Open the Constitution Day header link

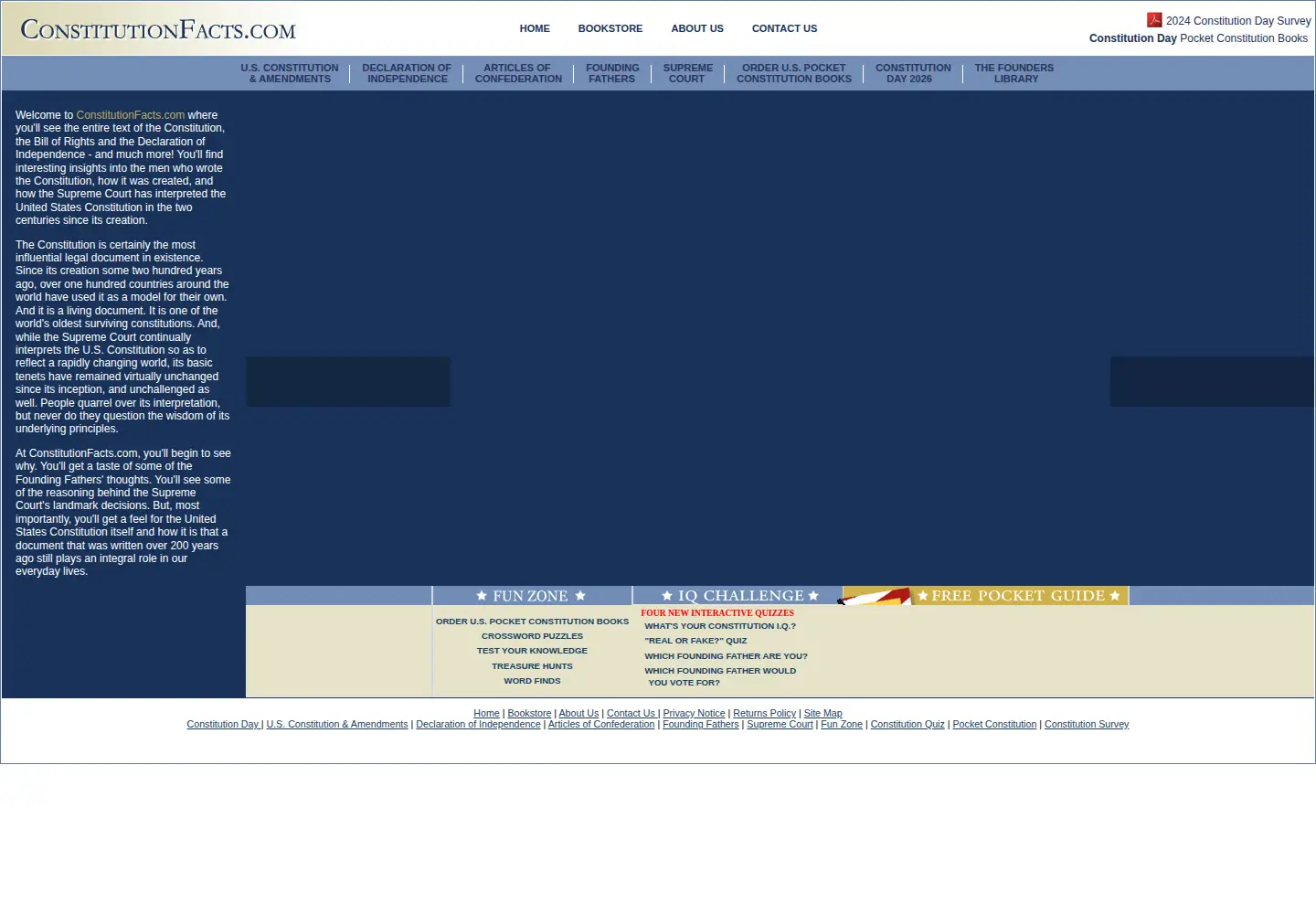coord(1132,38)
